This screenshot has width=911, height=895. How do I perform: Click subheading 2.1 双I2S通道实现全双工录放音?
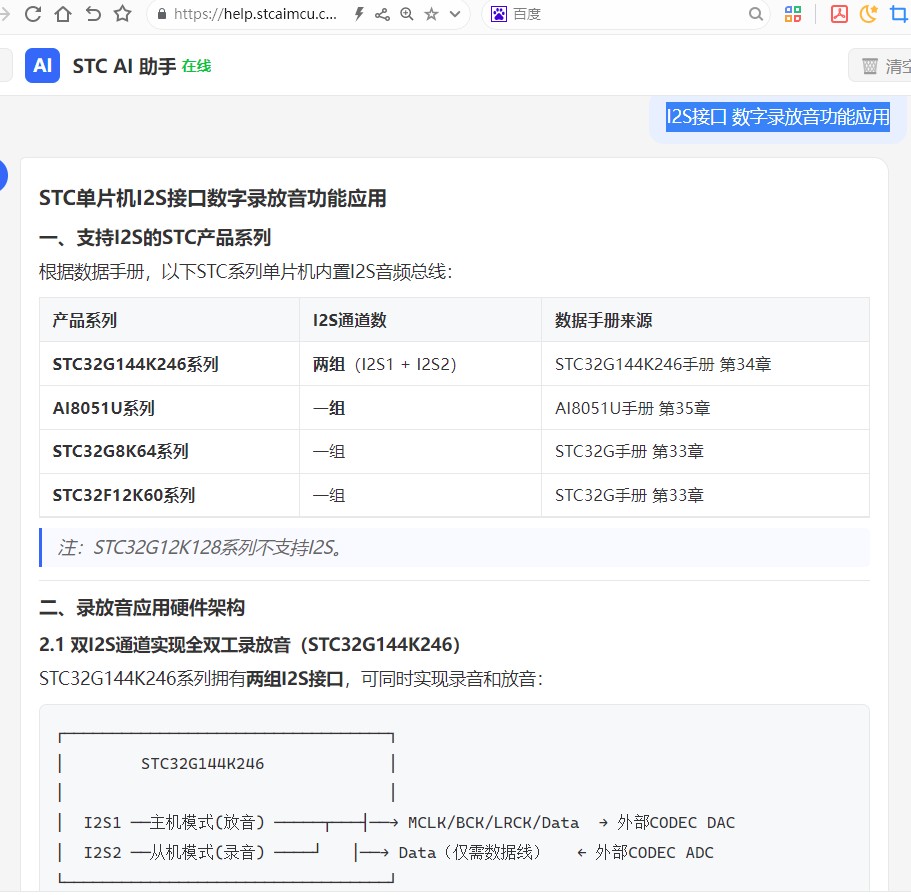tap(250, 645)
